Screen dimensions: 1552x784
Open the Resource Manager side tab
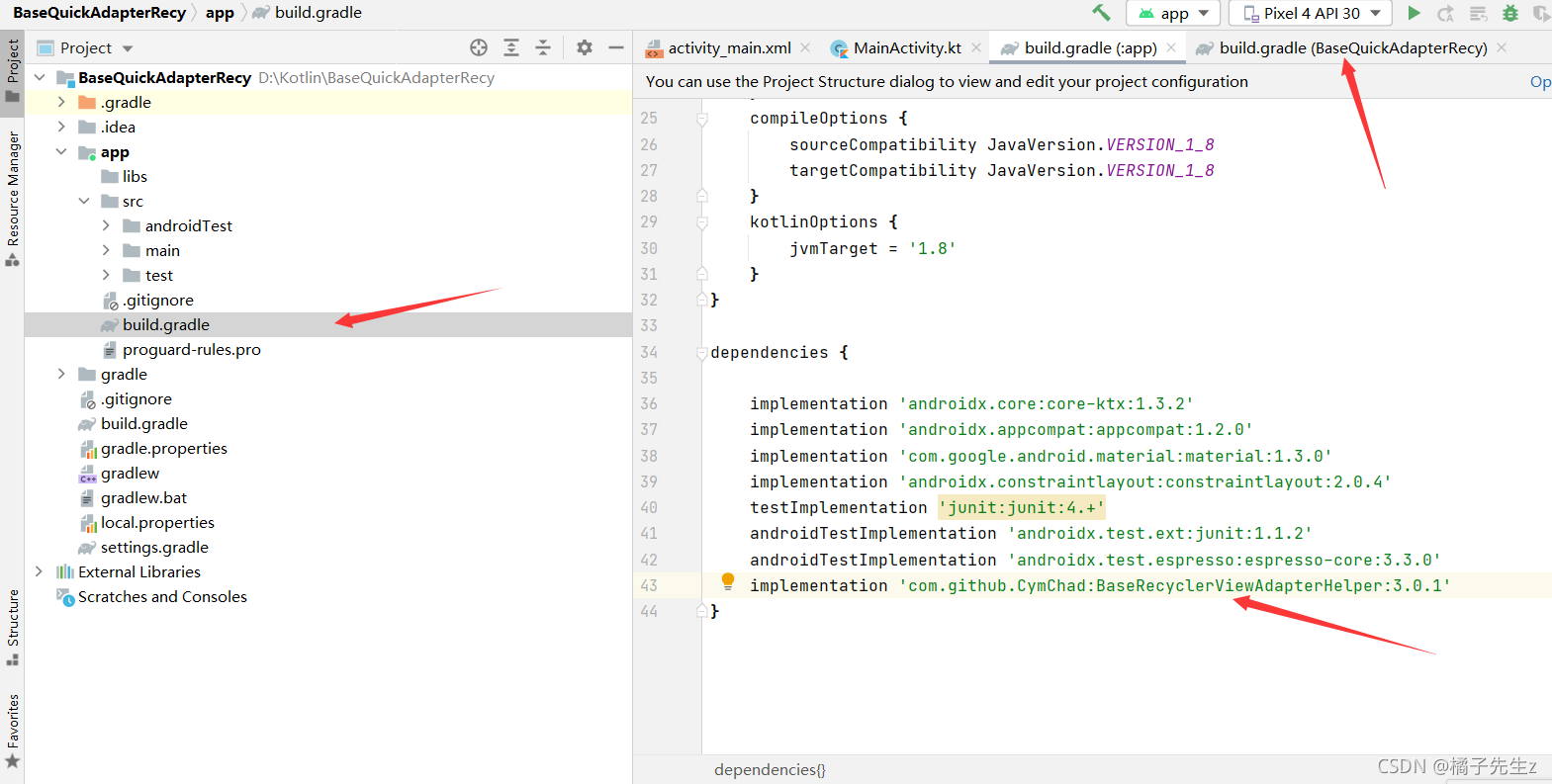[x=12, y=198]
